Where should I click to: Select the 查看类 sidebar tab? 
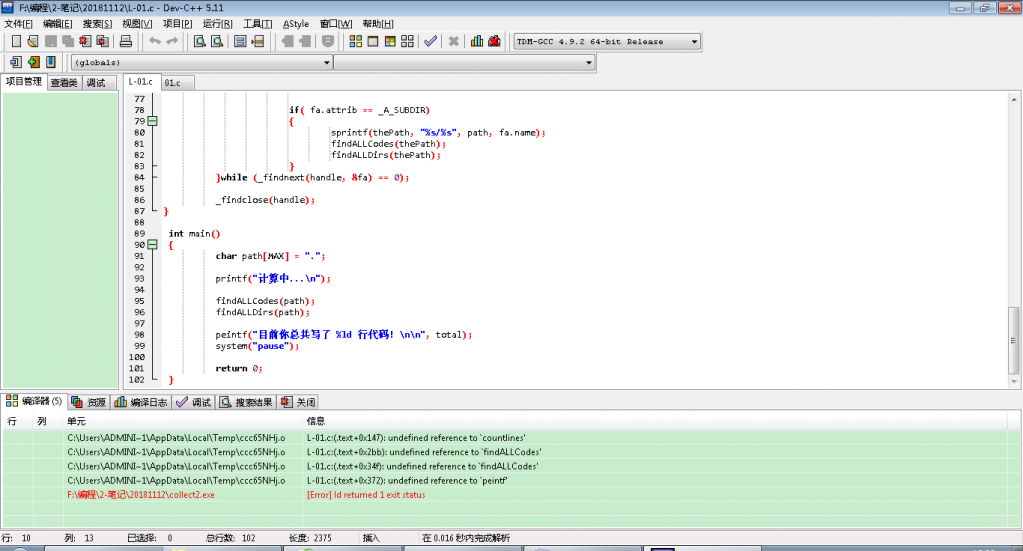[64, 83]
